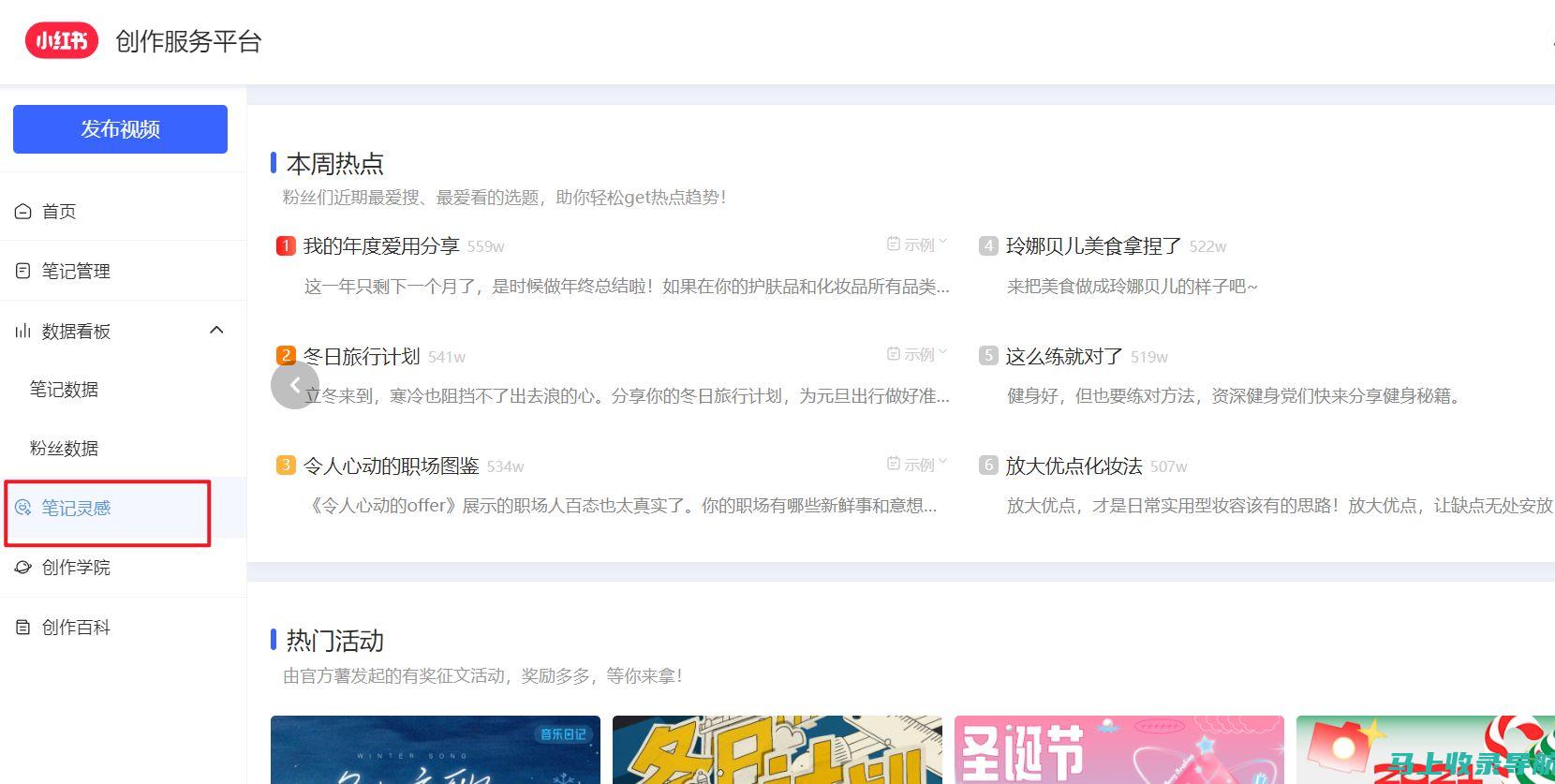The height and width of the screenshot is (784, 1555).
Task: Click the note icon beside 笔记管理
Action: click(x=22, y=271)
